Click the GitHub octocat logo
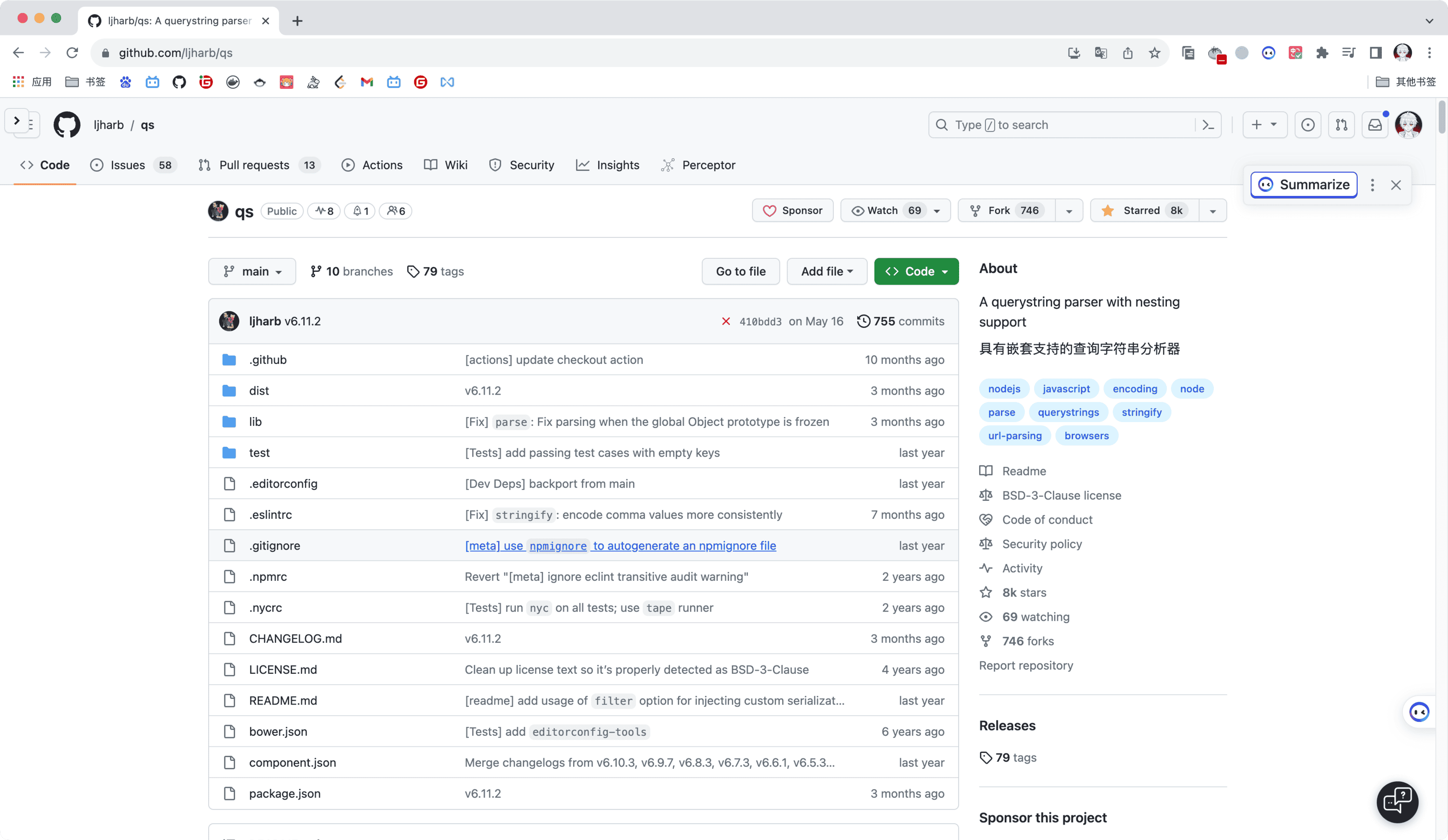 [x=67, y=125]
